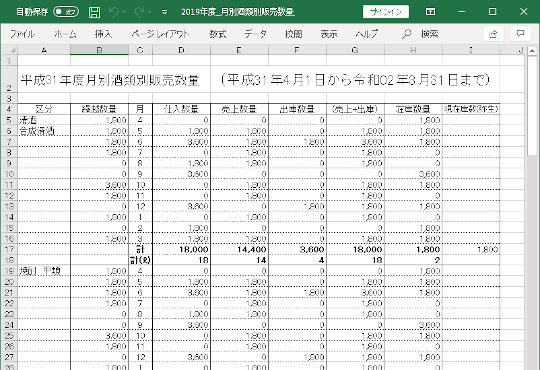
Task: Minimize the Excel window
Action: [462, 12]
